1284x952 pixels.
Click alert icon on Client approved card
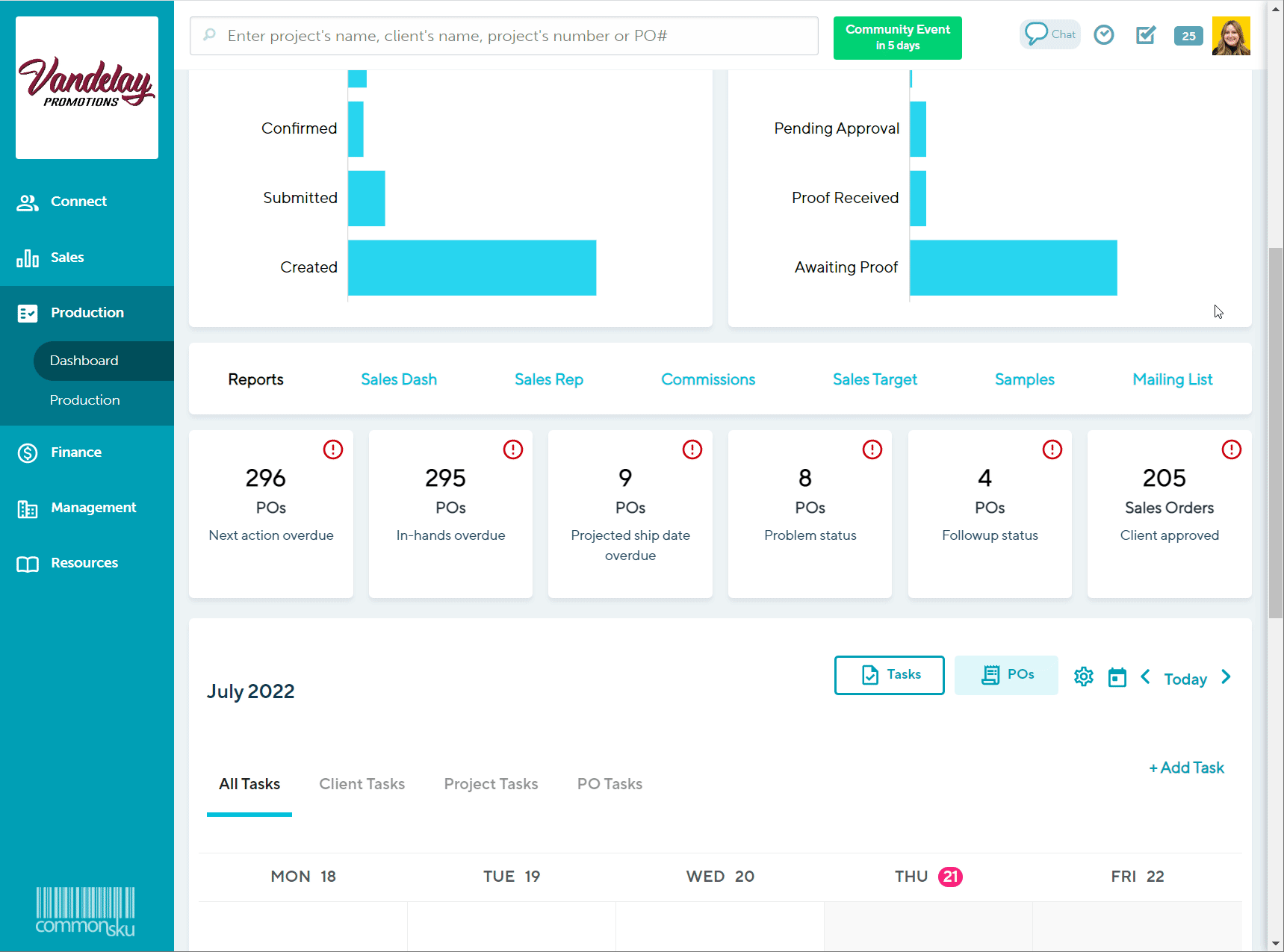1231,449
